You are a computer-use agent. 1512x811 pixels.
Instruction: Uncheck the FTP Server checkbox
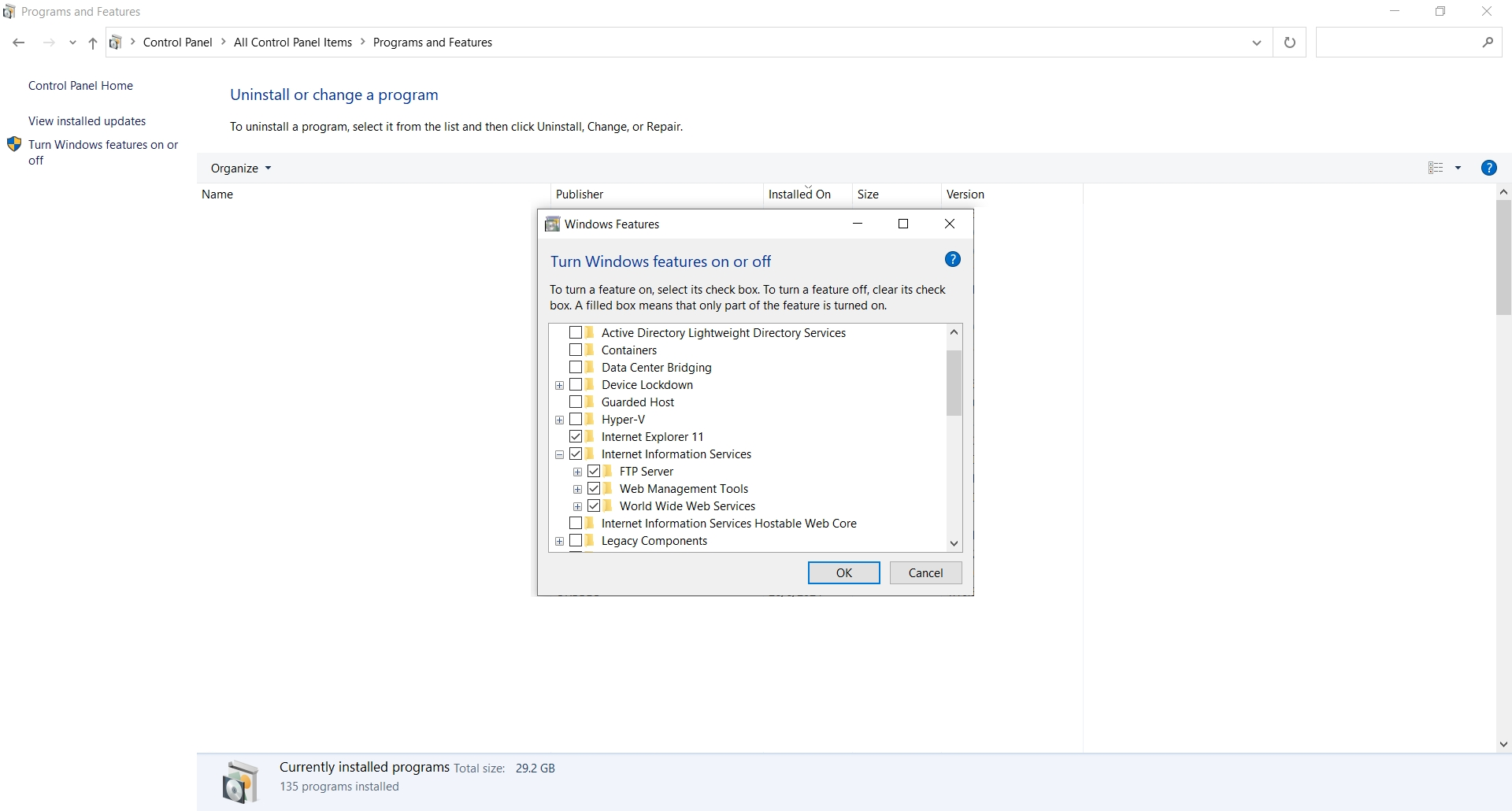(594, 472)
